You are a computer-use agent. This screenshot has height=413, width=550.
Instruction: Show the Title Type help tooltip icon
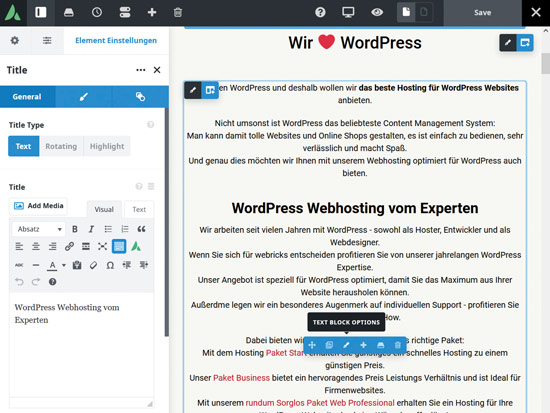(x=150, y=125)
